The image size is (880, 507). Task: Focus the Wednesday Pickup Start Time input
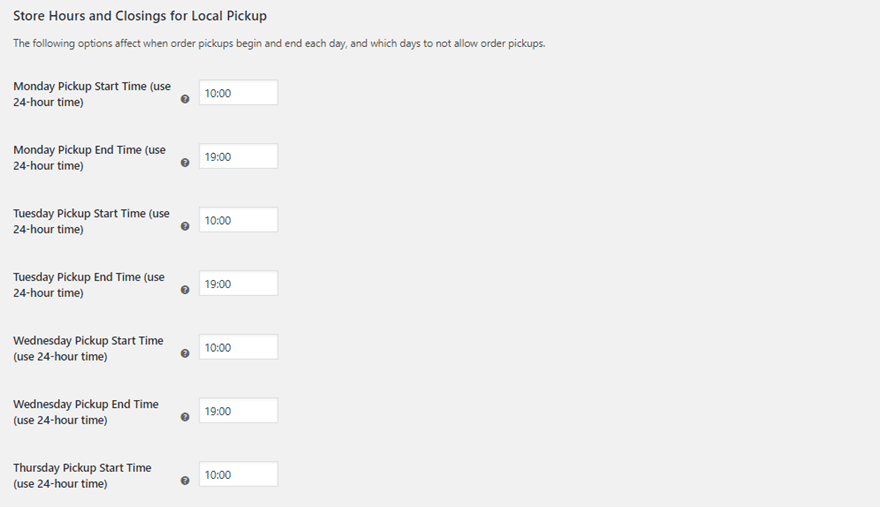(238, 347)
